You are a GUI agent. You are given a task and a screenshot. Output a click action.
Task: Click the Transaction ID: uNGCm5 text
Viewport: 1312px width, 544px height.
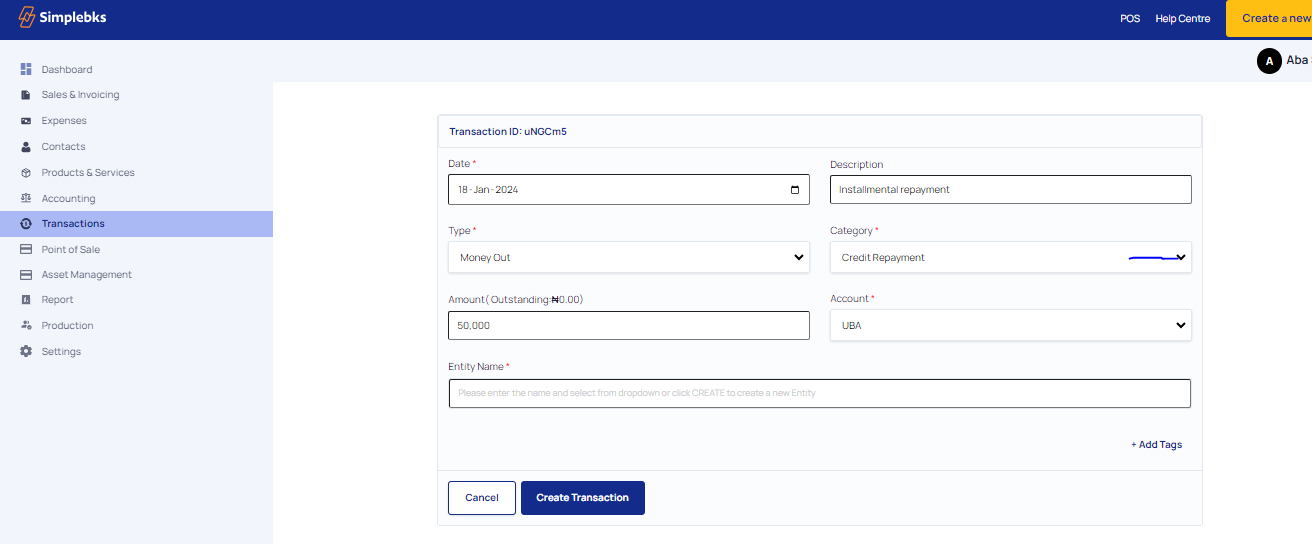coord(508,131)
